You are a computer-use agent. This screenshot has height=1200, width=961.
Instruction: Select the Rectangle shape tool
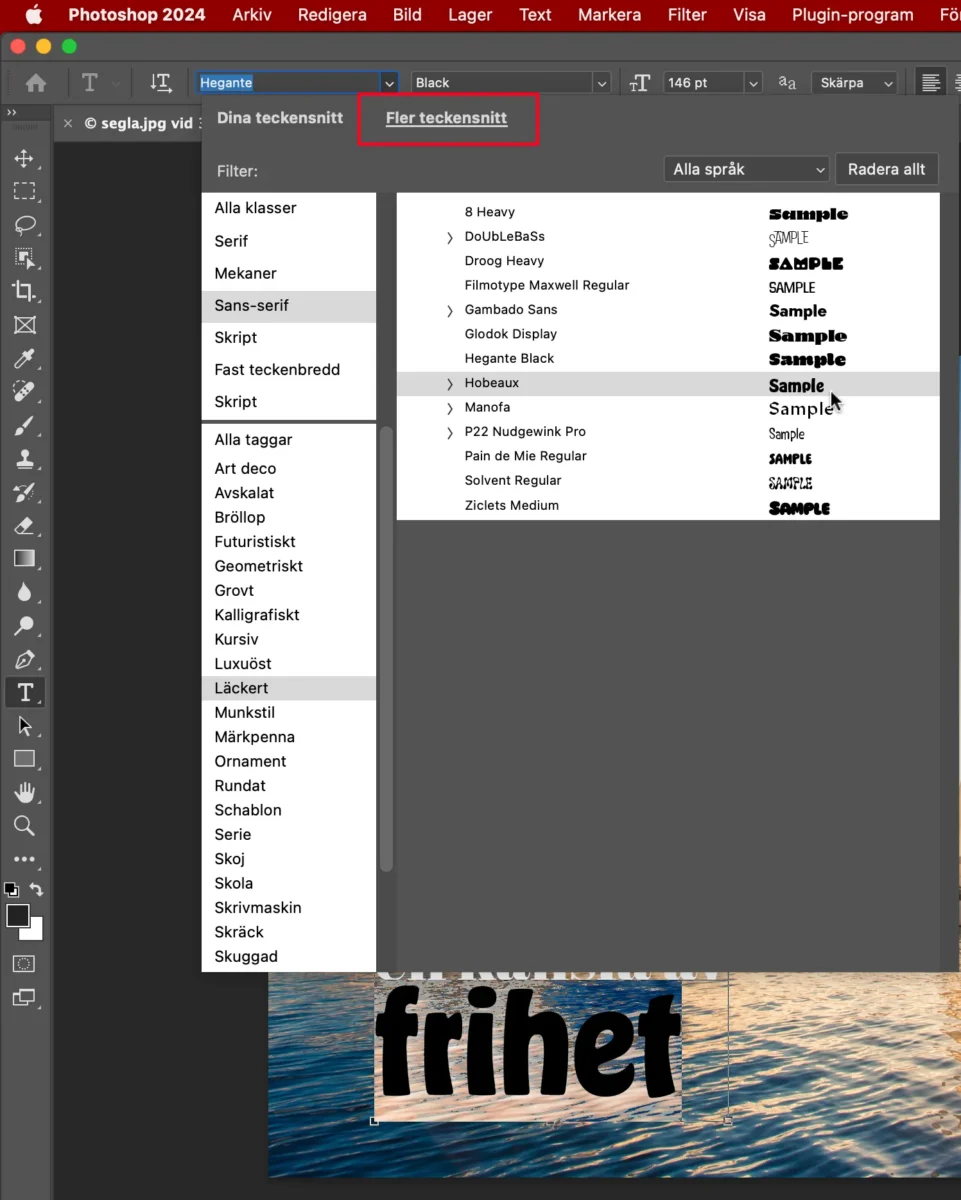(24, 759)
